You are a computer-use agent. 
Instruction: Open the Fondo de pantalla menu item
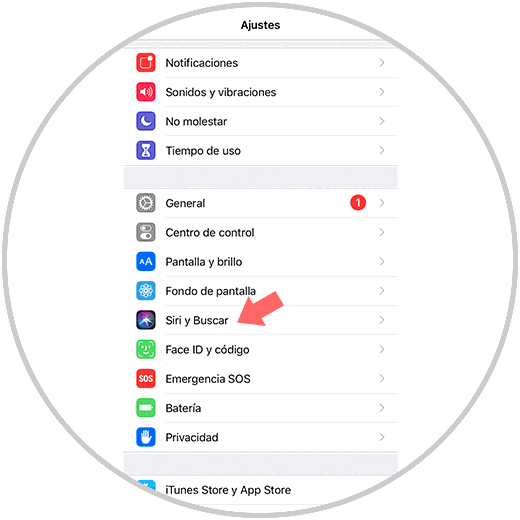click(x=260, y=291)
